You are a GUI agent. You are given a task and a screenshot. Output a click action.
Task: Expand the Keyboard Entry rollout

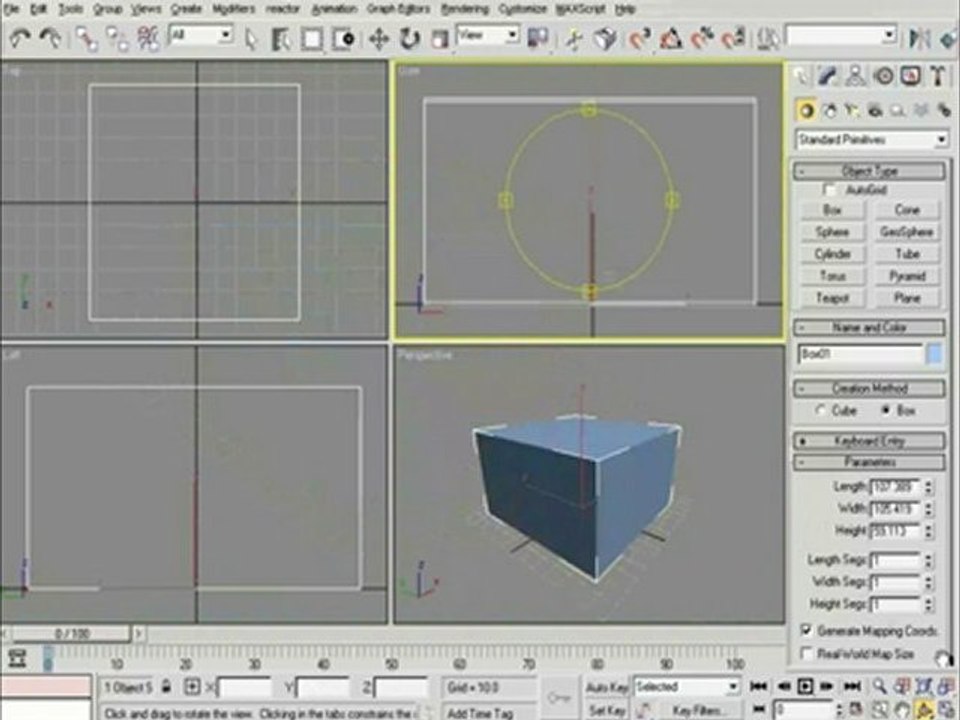pyautogui.click(x=869, y=441)
